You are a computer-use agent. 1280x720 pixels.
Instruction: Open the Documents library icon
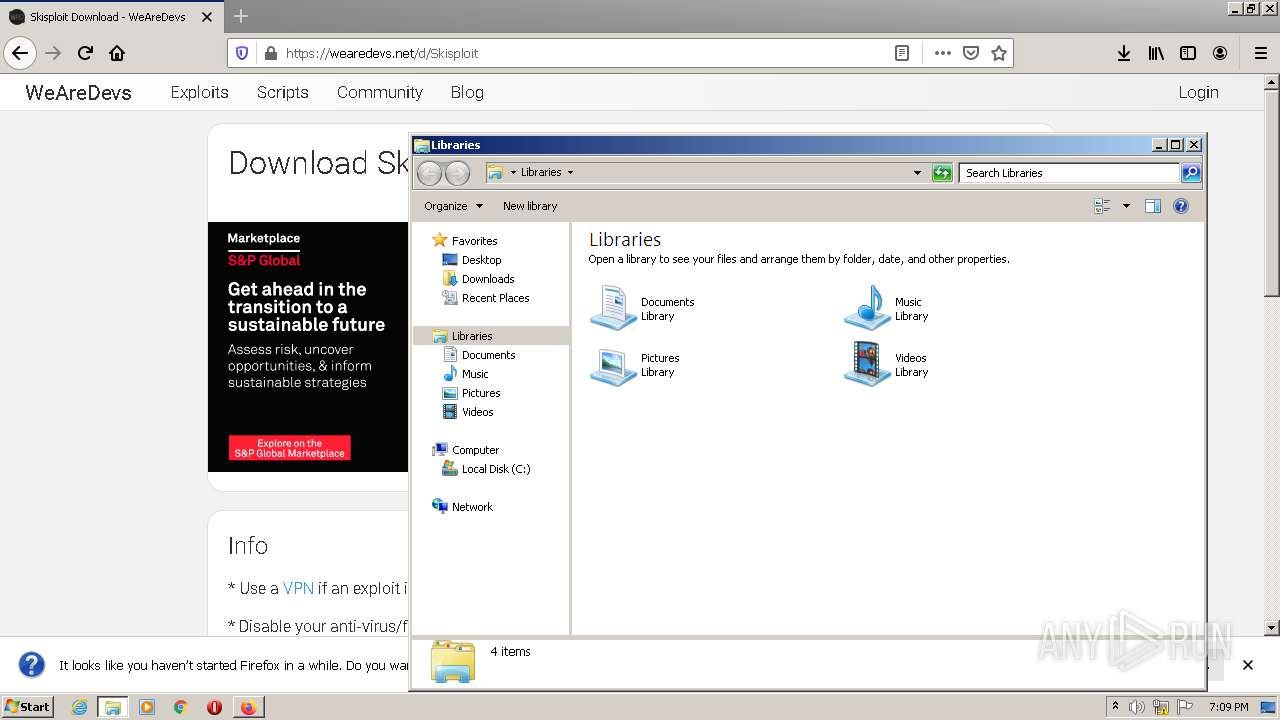coord(613,308)
